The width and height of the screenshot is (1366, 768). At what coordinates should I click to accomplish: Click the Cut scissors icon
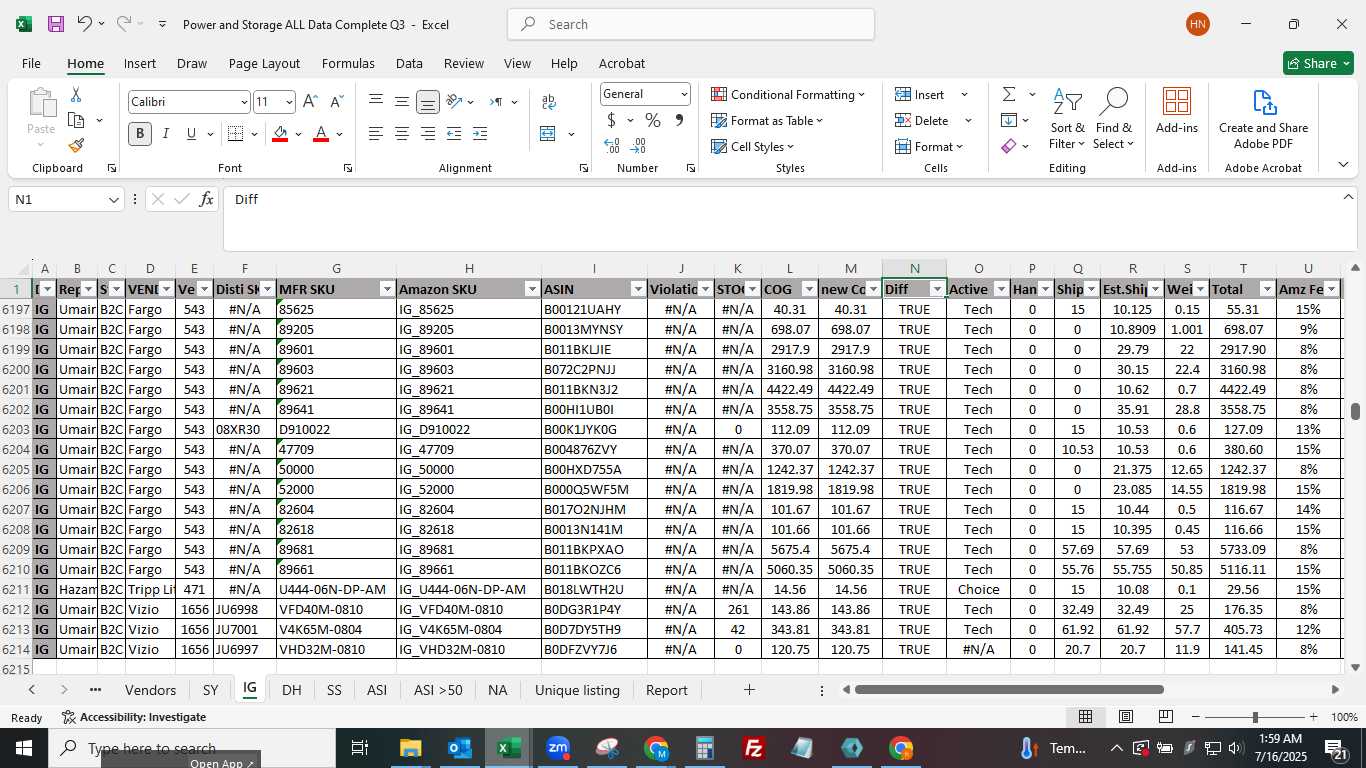point(76,95)
